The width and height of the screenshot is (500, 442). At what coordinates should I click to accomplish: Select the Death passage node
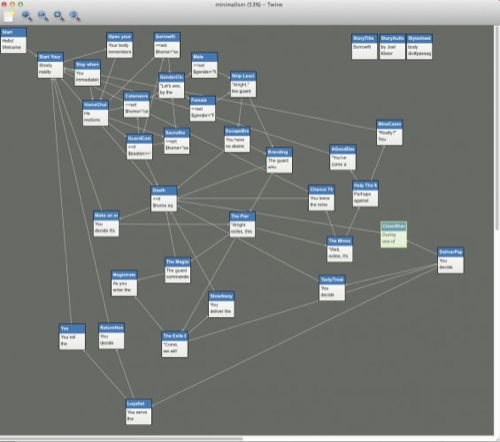164,199
